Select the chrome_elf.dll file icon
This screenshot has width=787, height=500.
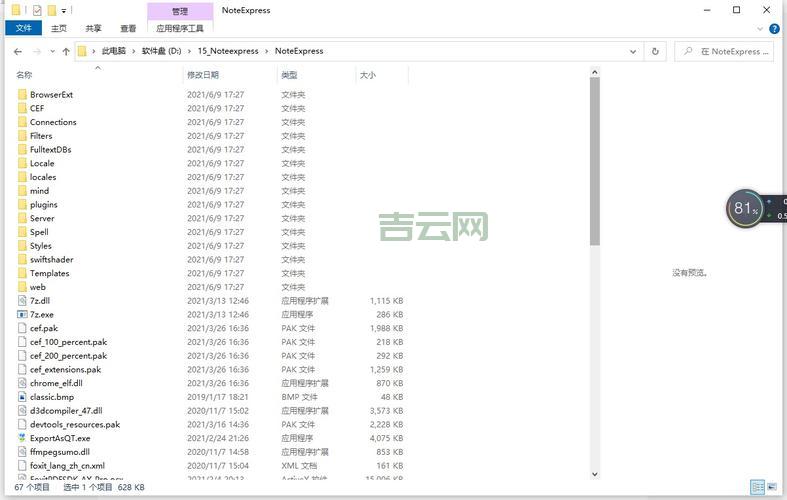pos(22,383)
